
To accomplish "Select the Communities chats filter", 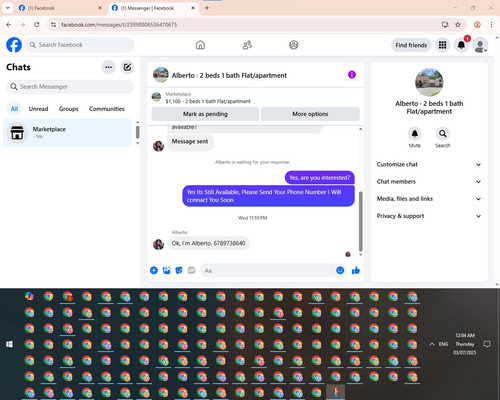I will pyautogui.click(x=107, y=109).
